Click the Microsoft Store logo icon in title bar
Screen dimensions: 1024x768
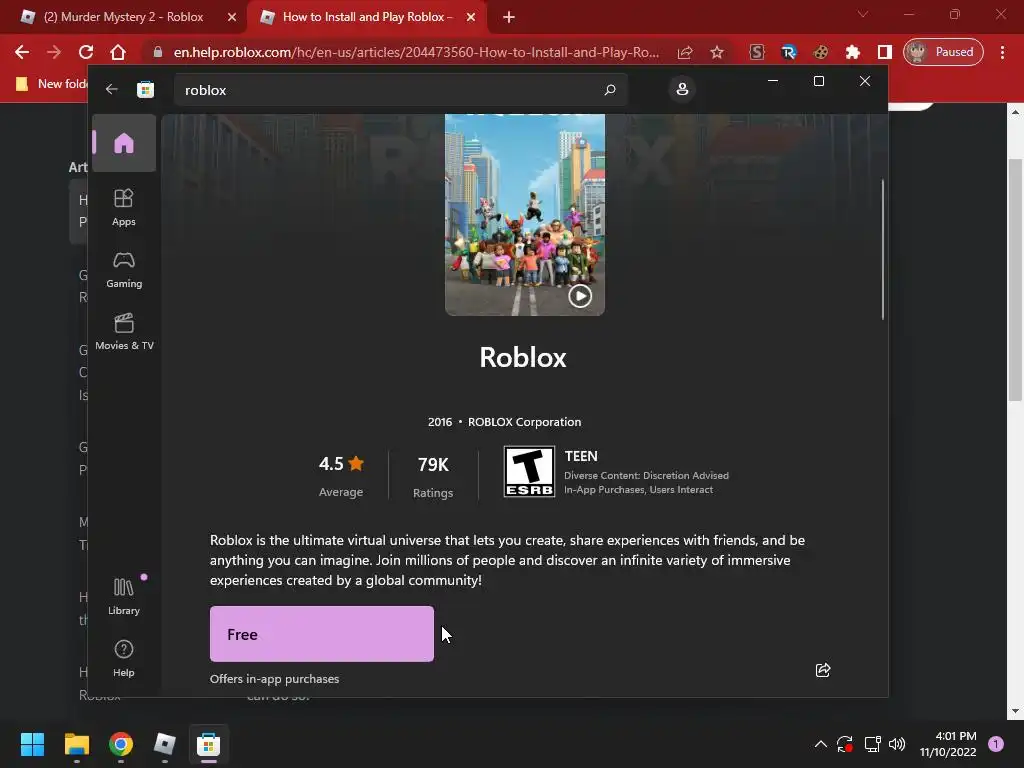point(145,89)
